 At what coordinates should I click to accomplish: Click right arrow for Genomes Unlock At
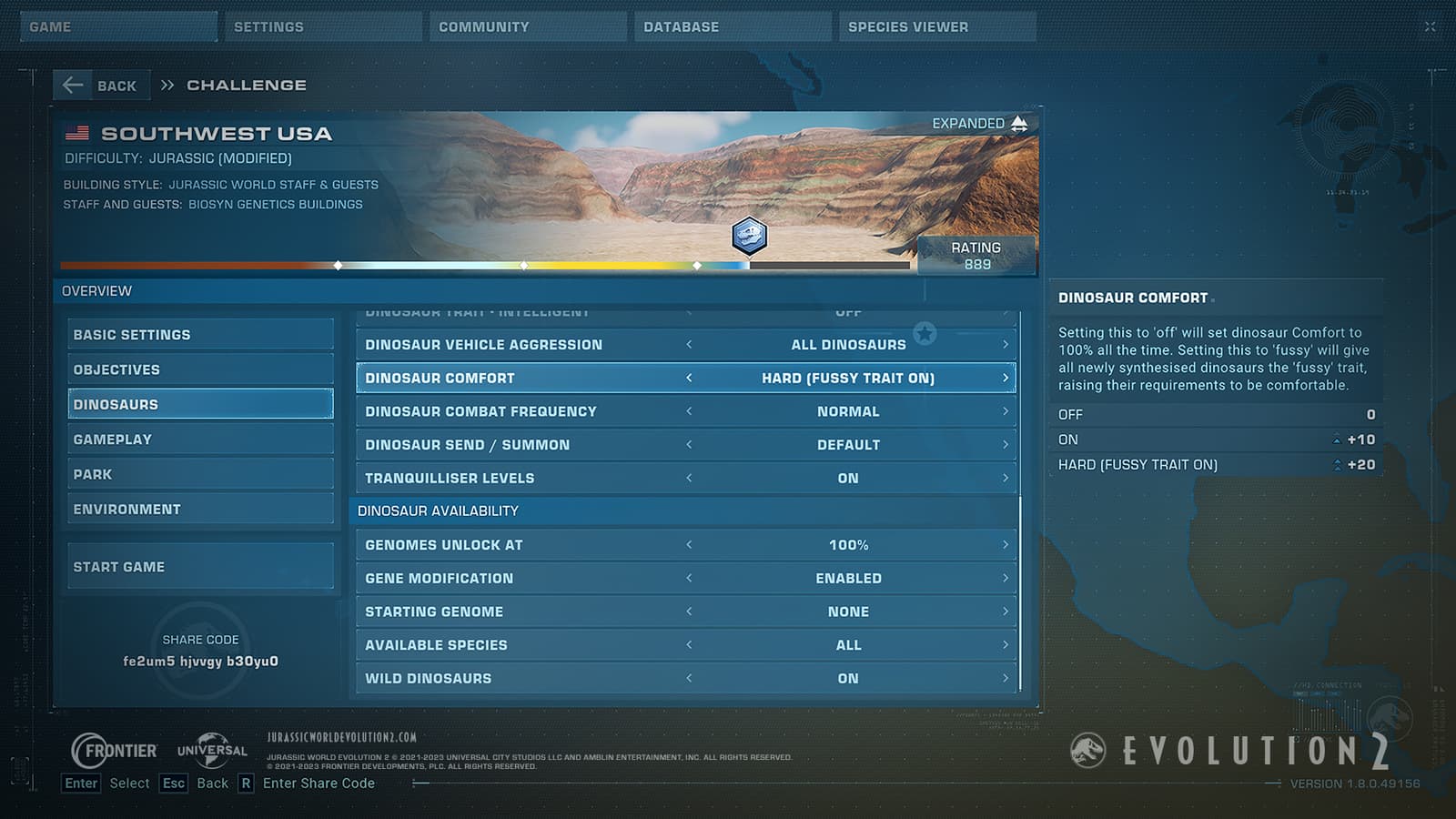(1005, 545)
